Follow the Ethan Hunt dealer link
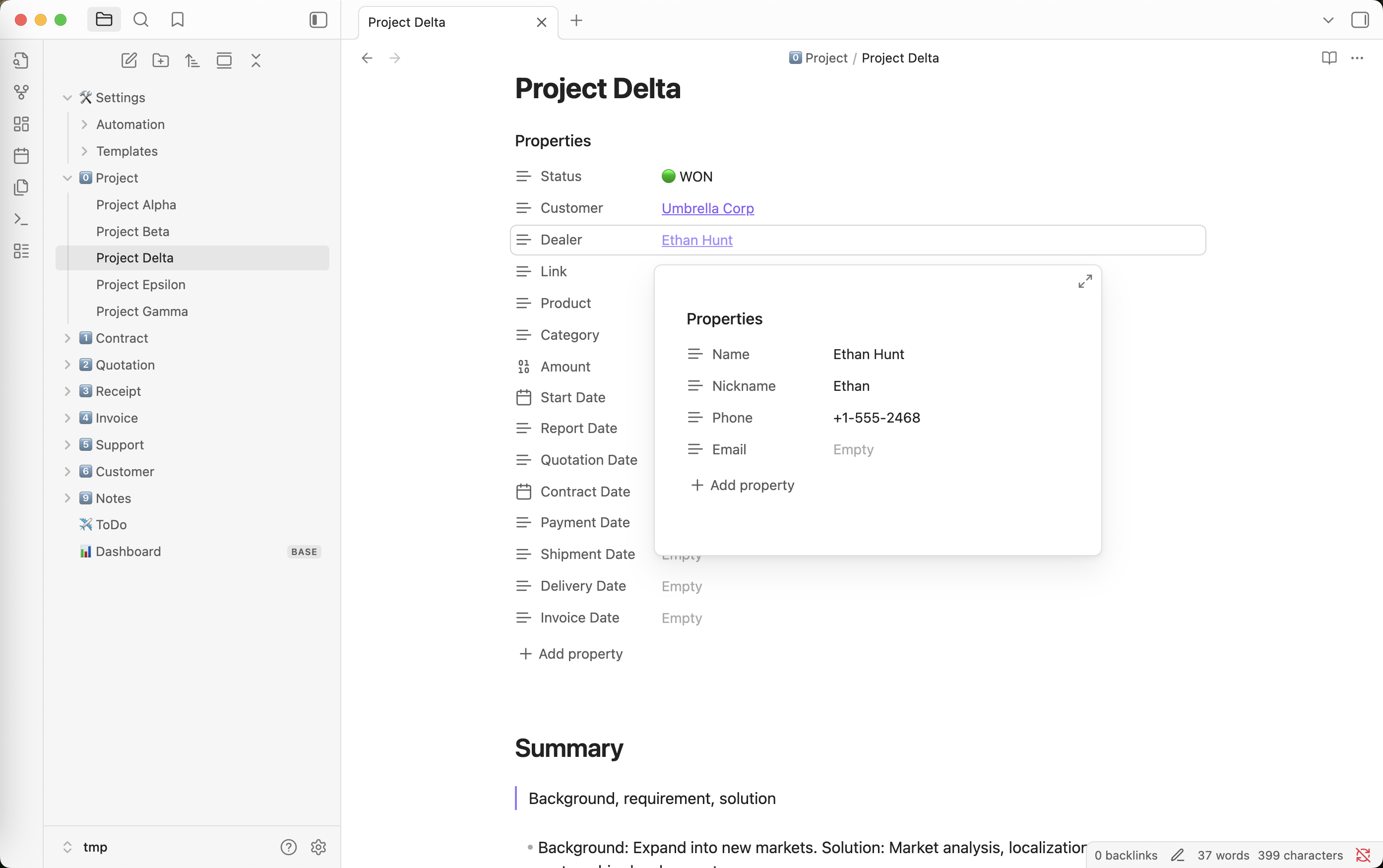This screenshot has height=868, width=1383. coord(697,240)
